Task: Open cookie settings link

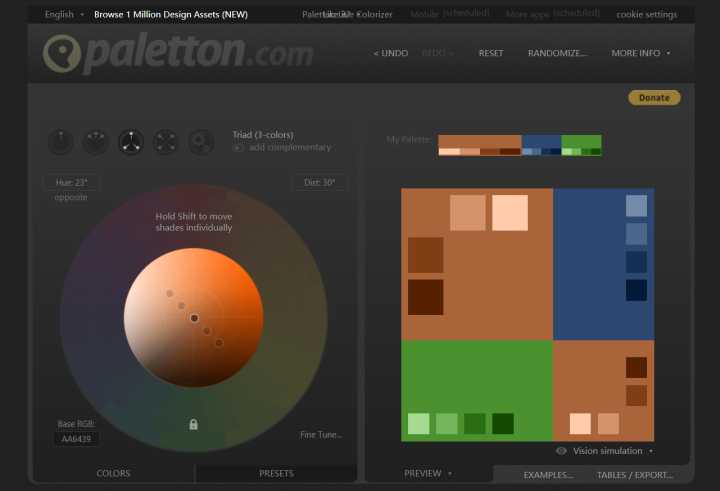Action: 647,14
